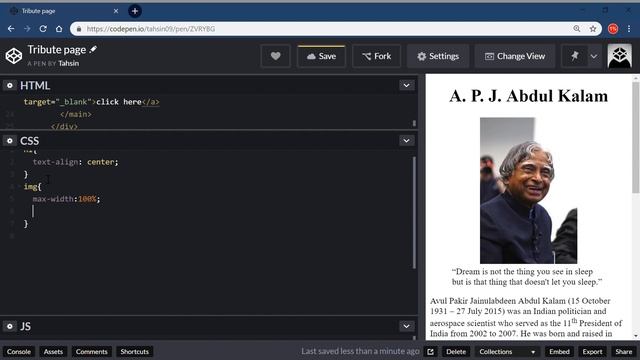Open JS editor settings gear
The image size is (640, 360).
(x=10, y=326)
